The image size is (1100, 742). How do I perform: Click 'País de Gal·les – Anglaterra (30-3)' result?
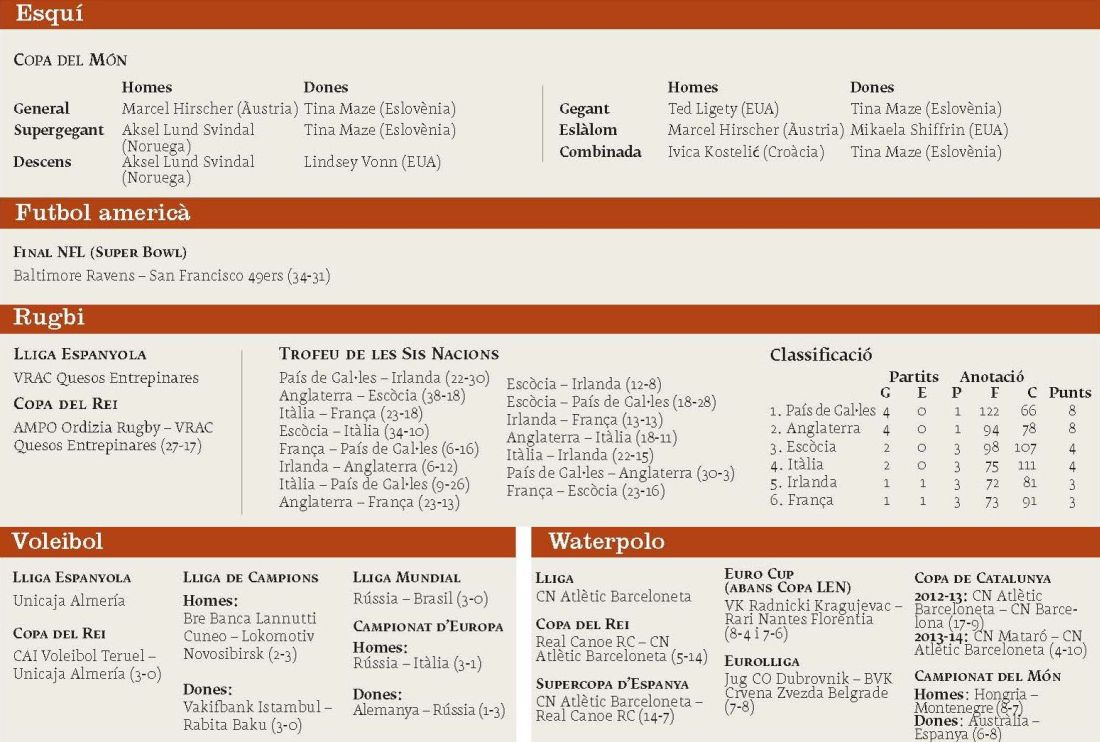pos(620,473)
